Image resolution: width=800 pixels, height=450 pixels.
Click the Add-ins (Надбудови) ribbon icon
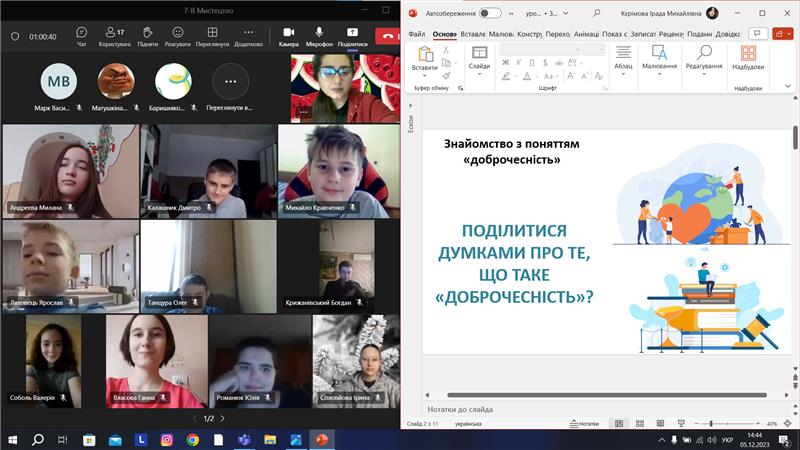coord(747,57)
